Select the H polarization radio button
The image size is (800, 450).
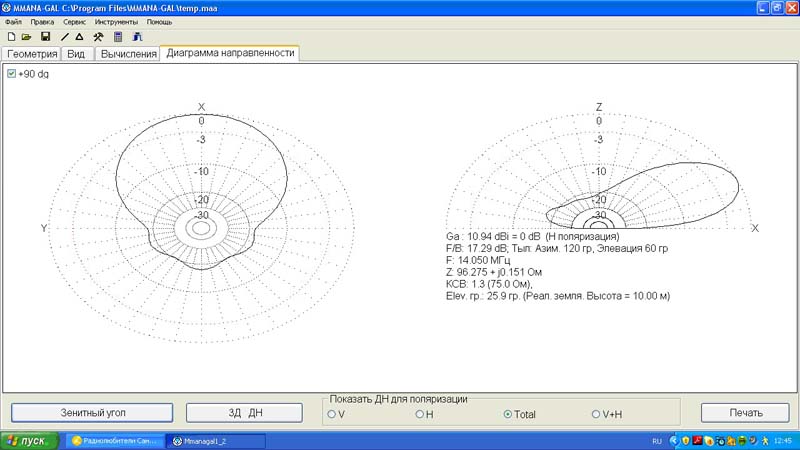[x=419, y=413]
